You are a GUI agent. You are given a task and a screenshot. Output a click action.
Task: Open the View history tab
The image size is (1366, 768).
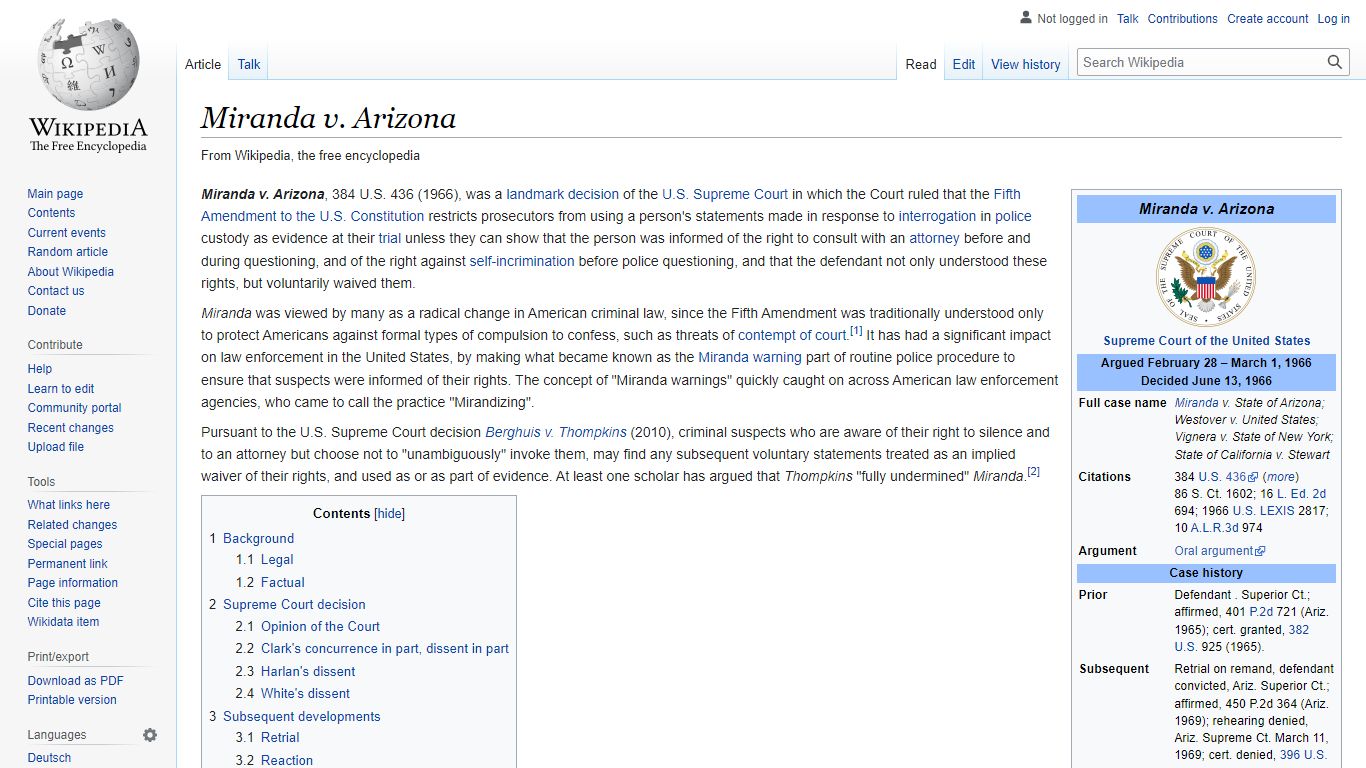coord(1026,64)
